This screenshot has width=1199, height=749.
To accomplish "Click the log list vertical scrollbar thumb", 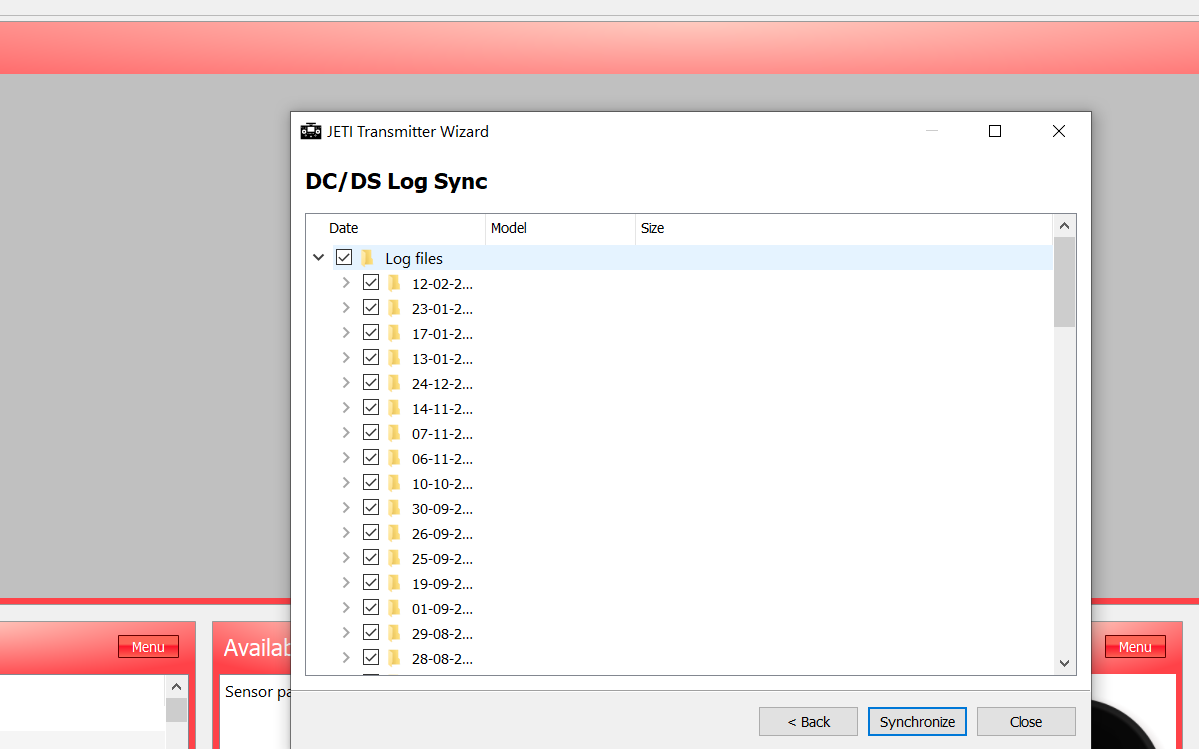I will click(1064, 282).
